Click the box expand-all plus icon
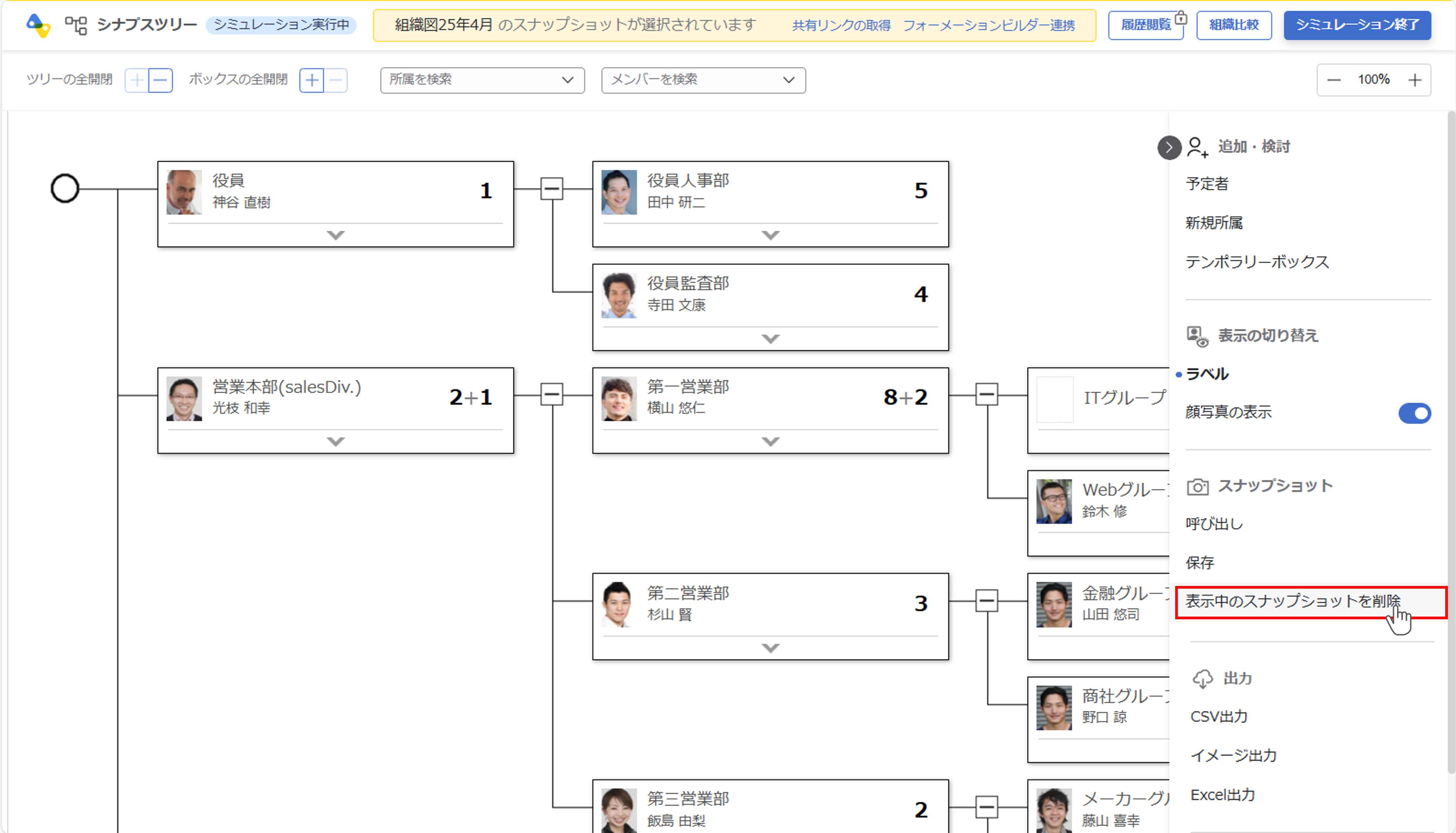This screenshot has height=833, width=1456. click(312, 80)
